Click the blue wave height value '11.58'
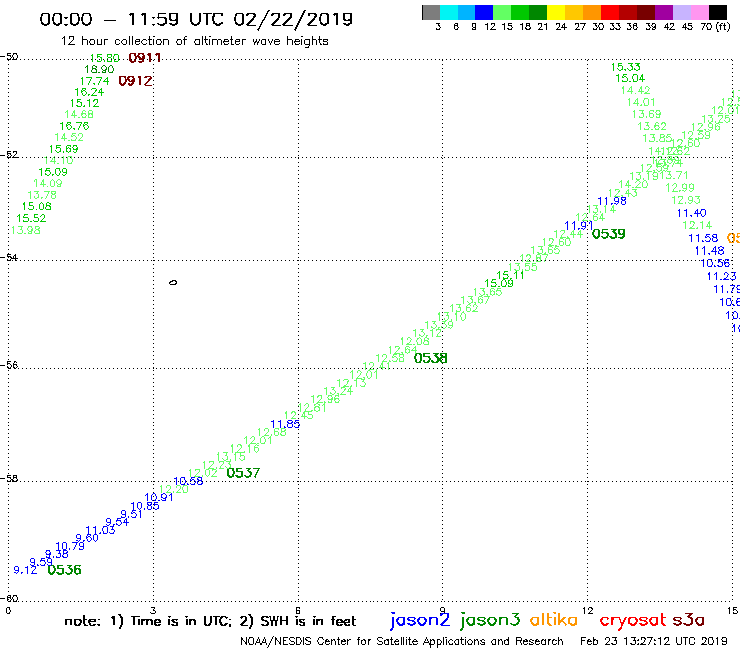The height and width of the screenshot is (650, 740). coord(703,238)
